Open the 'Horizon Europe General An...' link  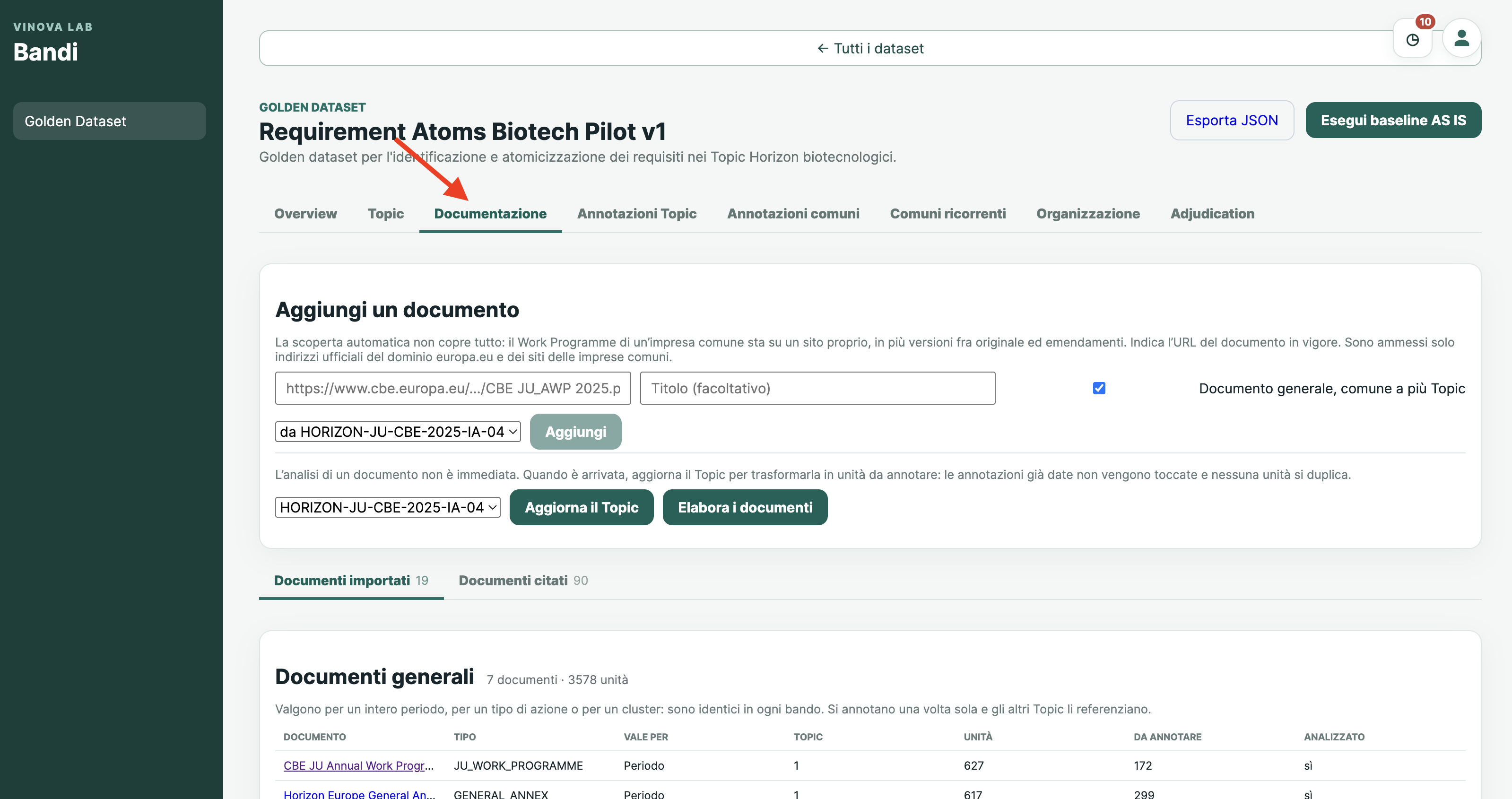coord(359,794)
